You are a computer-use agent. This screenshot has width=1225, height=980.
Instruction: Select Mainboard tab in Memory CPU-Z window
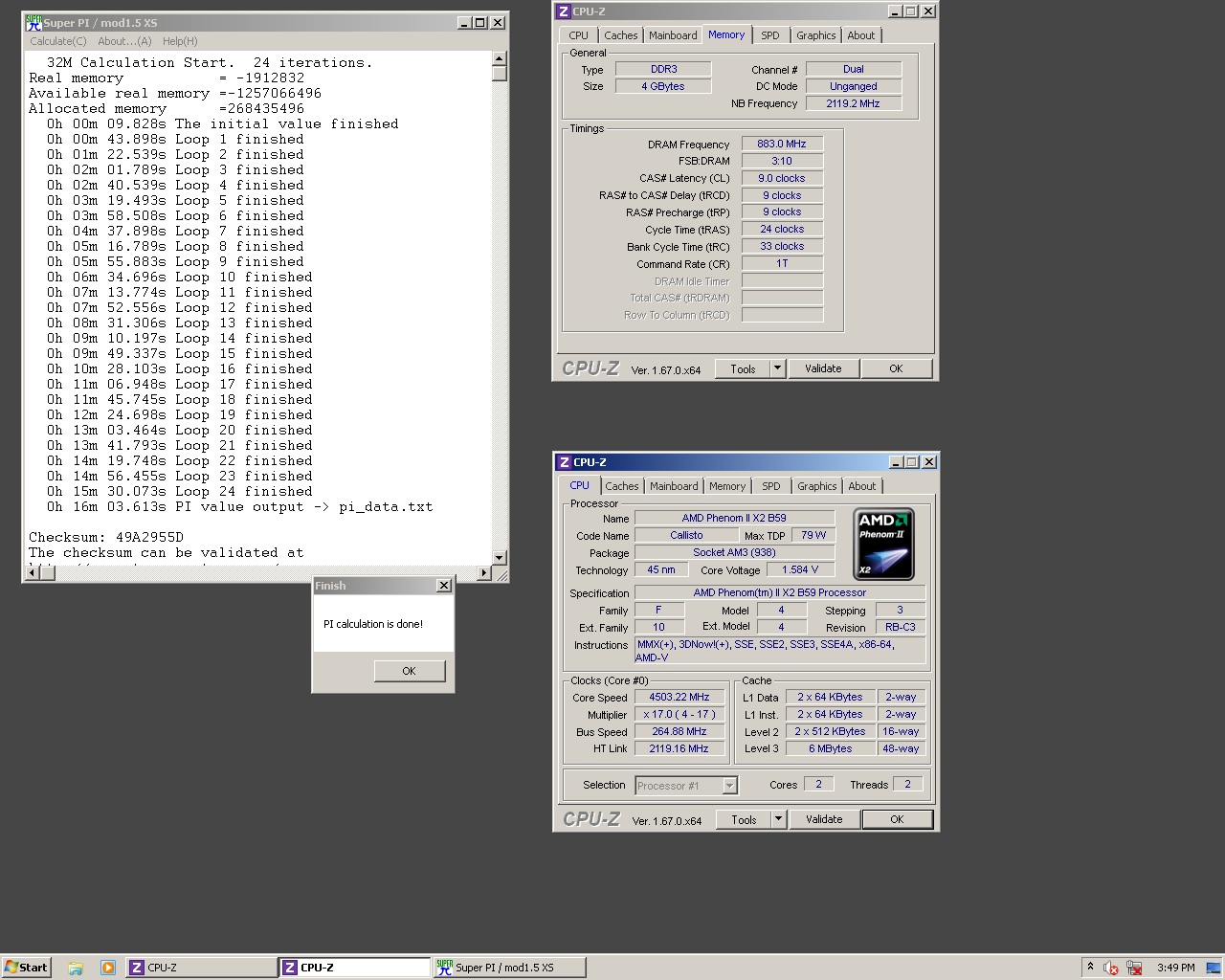673,35
